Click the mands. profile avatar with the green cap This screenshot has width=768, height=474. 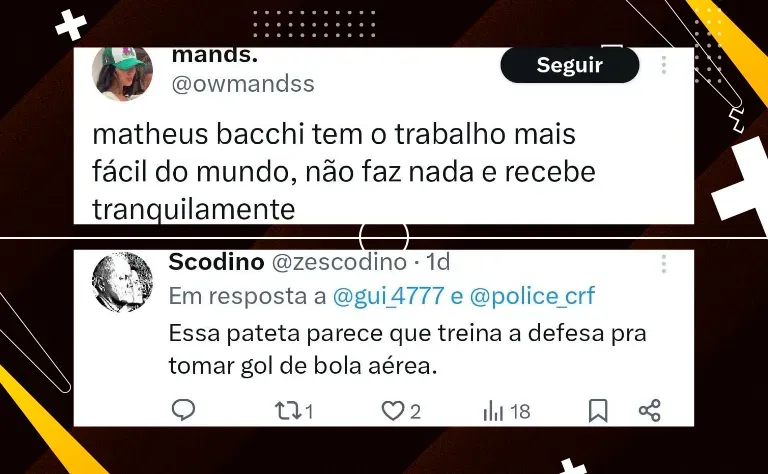[122, 73]
